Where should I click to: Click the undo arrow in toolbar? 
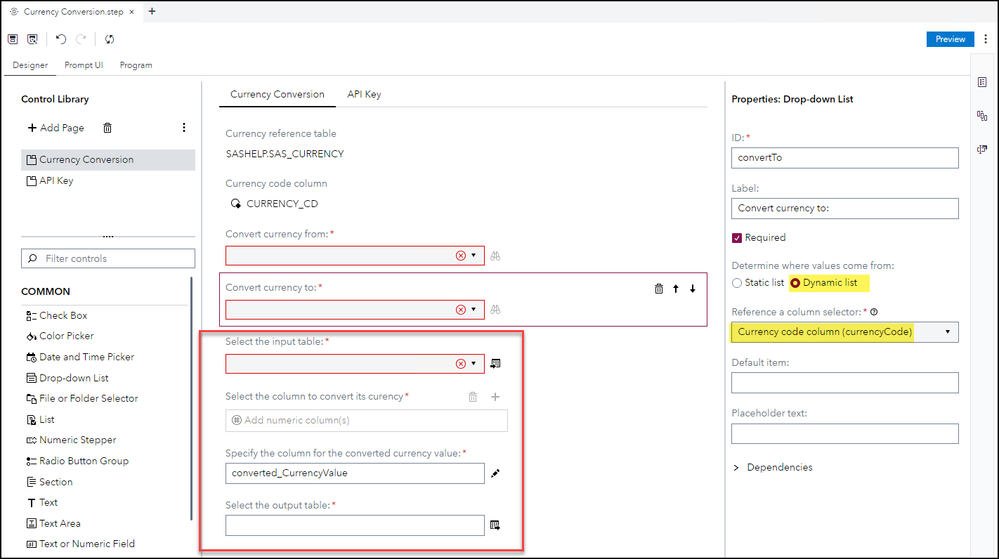pos(61,39)
